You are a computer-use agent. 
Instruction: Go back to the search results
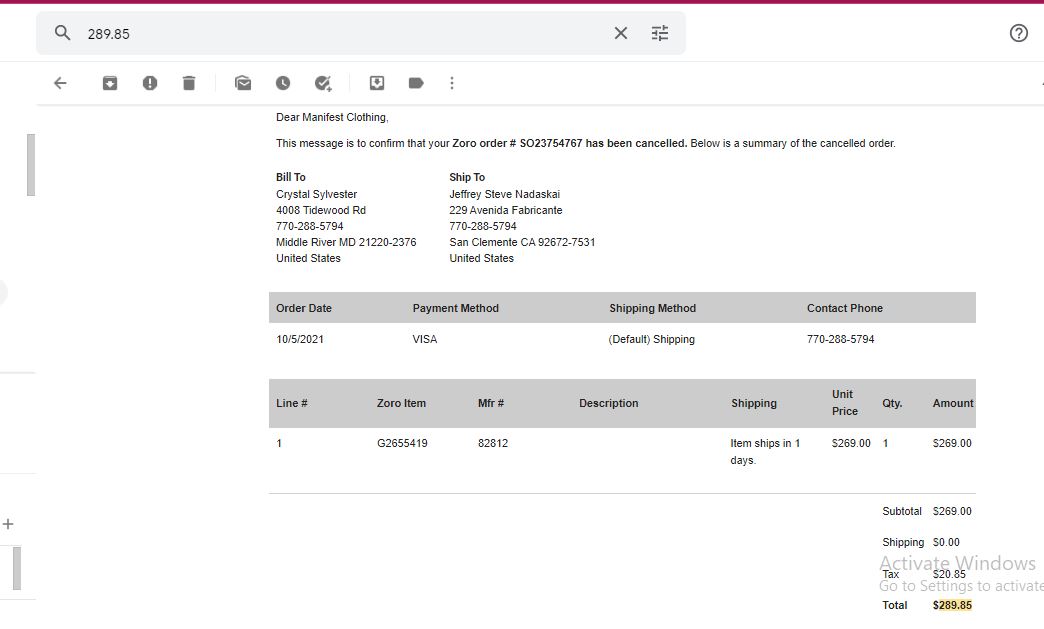click(x=61, y=83)
